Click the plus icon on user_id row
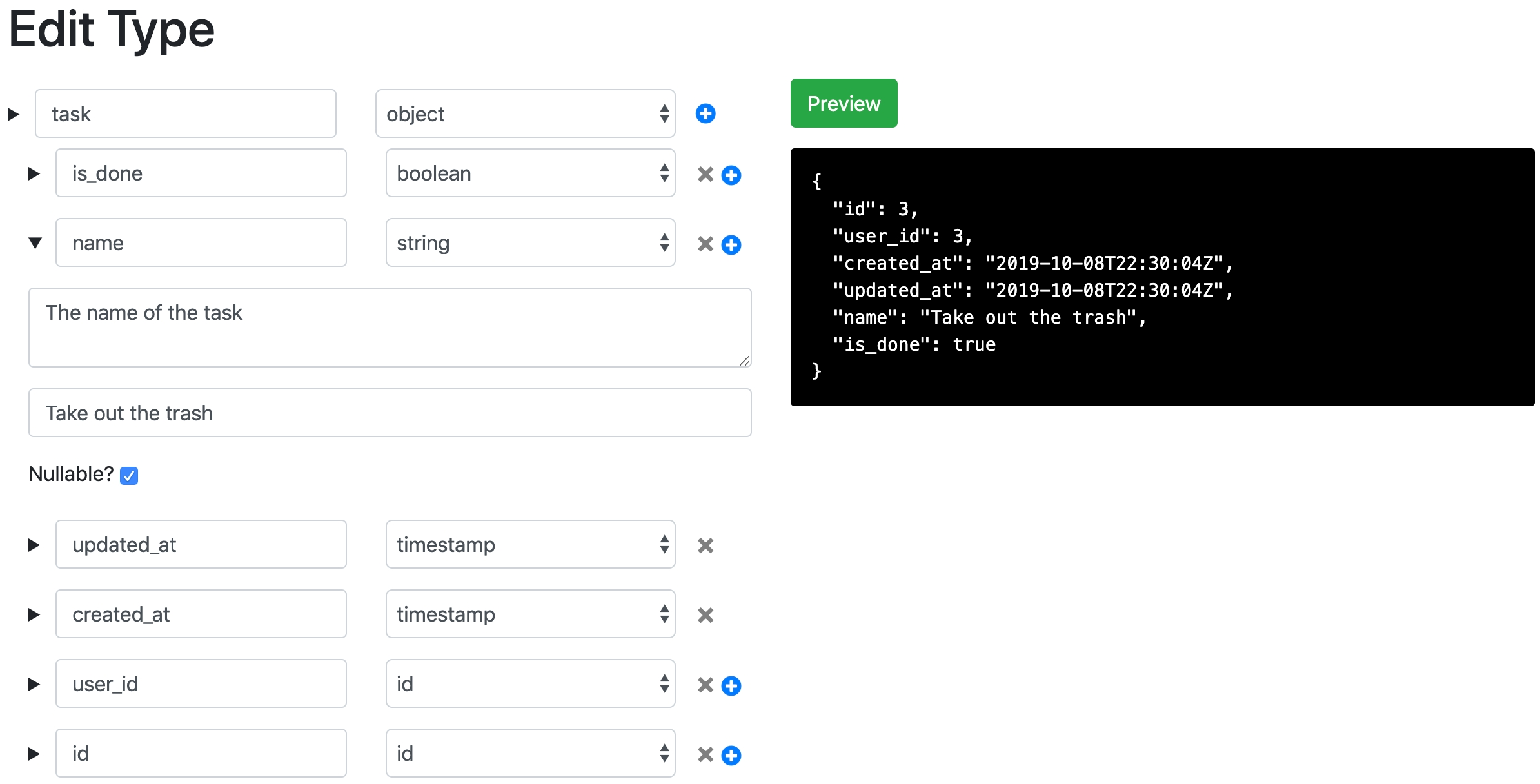Viewport: 1540px width, 784px height. pos(731,685)
